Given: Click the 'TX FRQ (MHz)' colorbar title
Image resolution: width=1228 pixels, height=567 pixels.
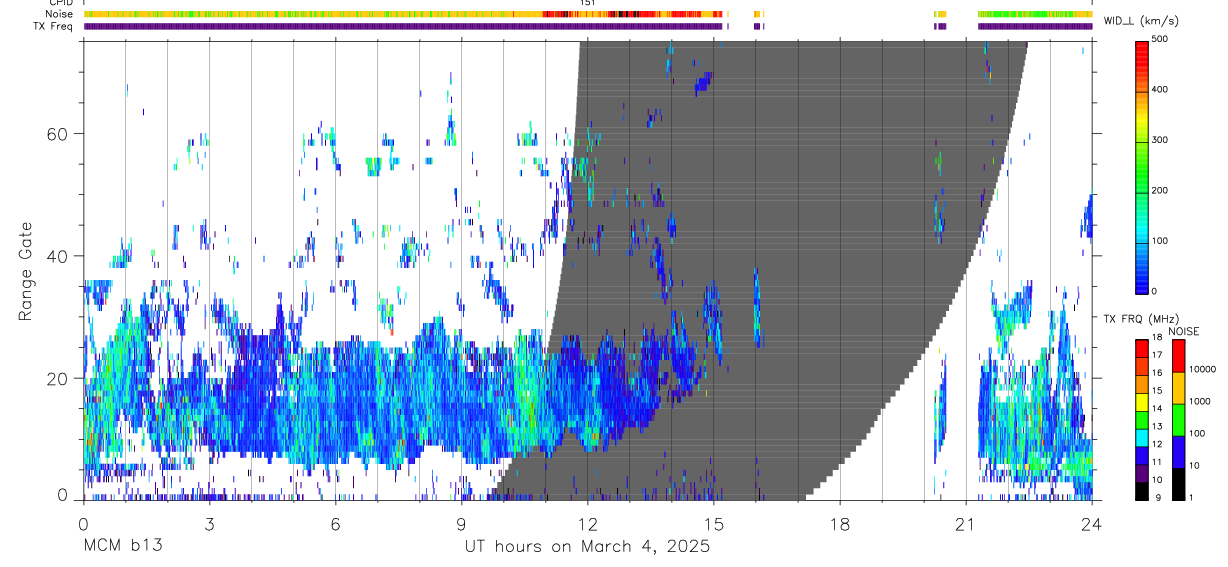Looking at the screenshot, I should pyautogui.click(x=1140, y=319).
